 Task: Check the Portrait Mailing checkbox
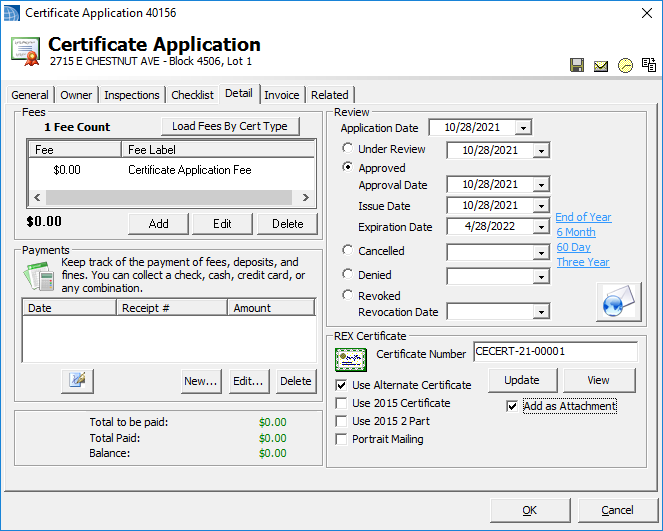point(341,439)
